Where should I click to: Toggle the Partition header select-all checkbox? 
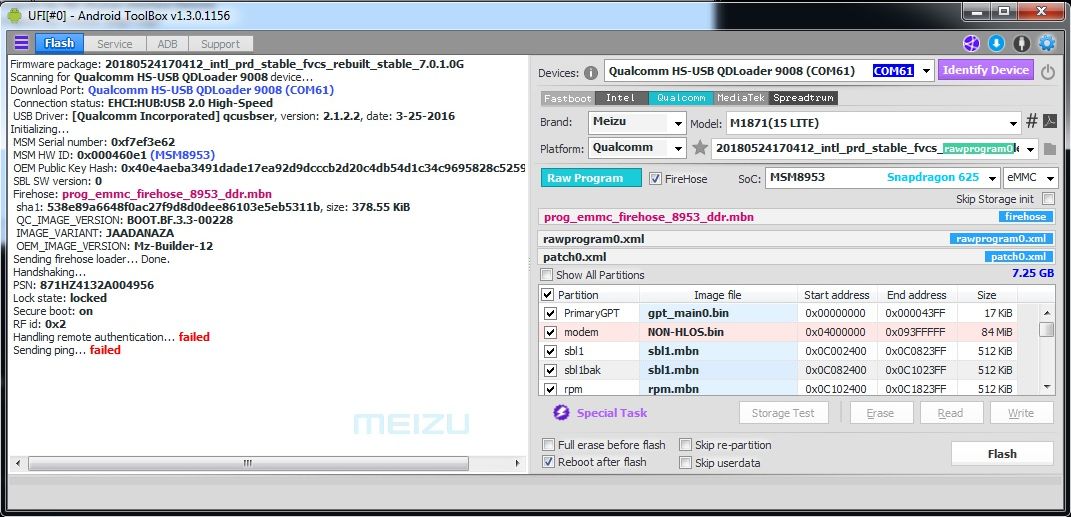click(x=547, y=295)
